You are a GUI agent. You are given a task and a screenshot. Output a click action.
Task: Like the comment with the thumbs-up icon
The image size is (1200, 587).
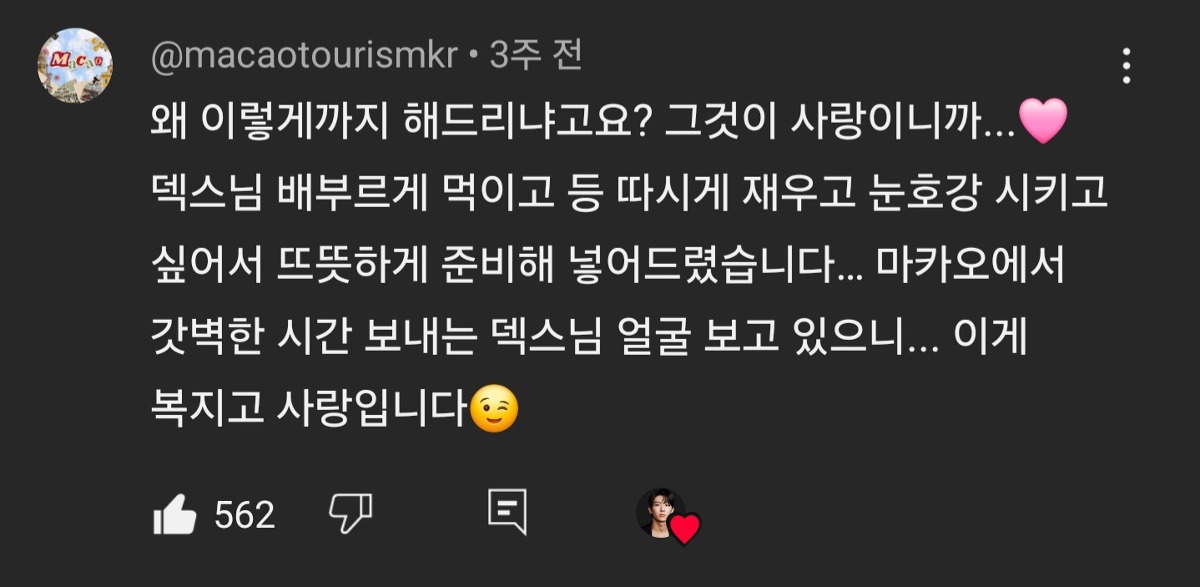[x=174, y=515]
